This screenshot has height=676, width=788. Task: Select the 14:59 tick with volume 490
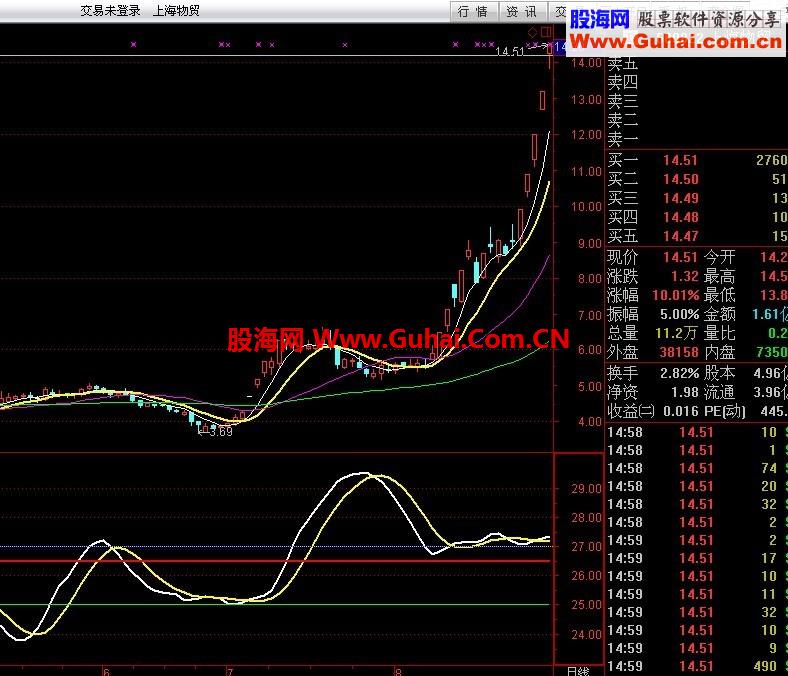click(x=697, y=666)
